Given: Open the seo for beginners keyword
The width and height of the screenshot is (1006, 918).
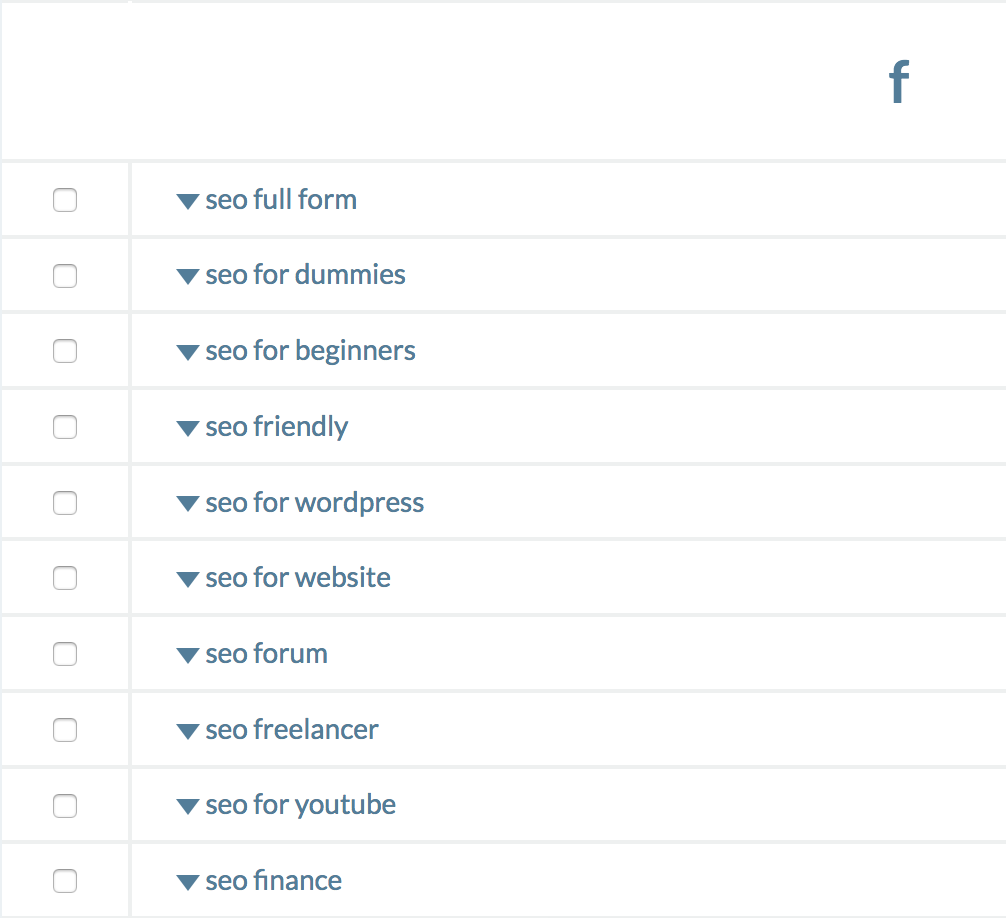Looking at the screenshot, I should coord(311,352).
